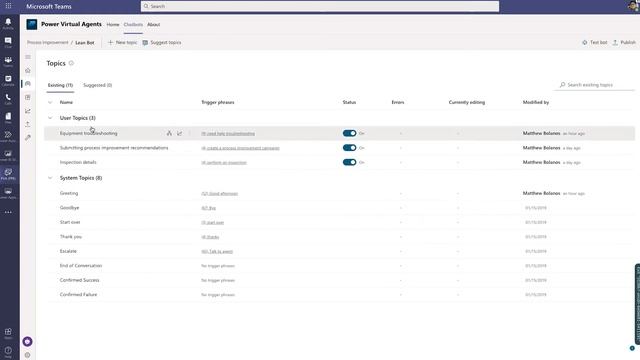Switch to the Home tab

tap(113, 24)
